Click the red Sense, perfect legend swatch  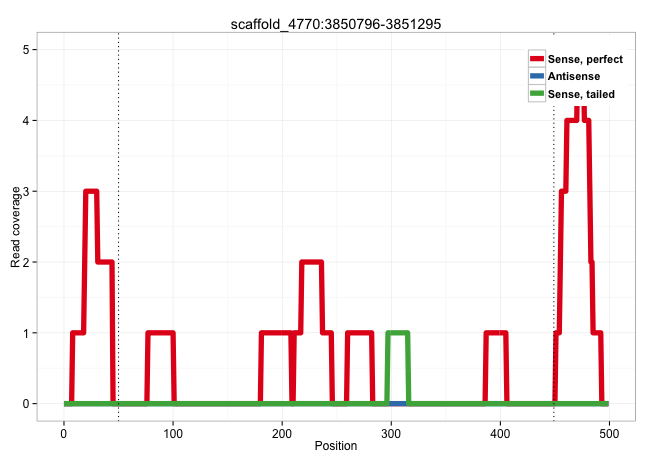point(537,59)
